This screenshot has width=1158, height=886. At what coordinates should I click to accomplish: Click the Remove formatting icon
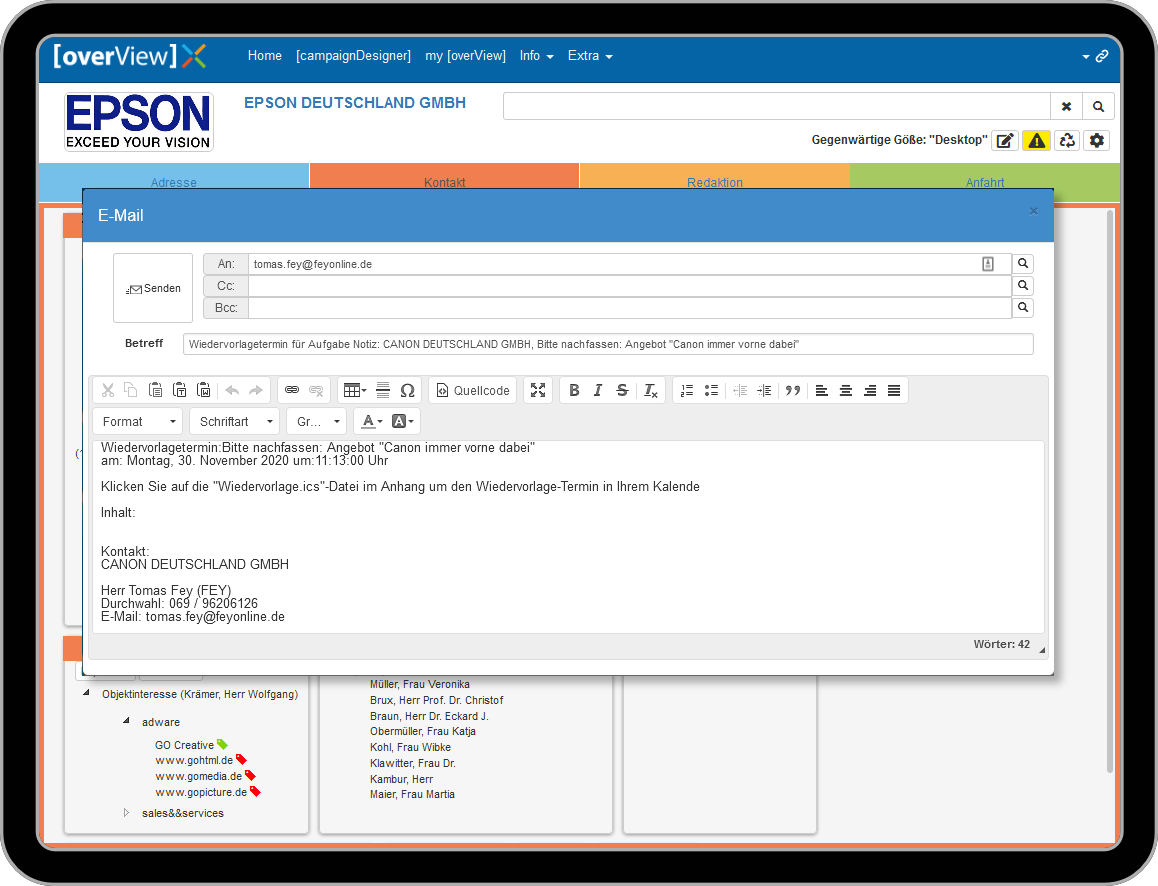[650, 391]
